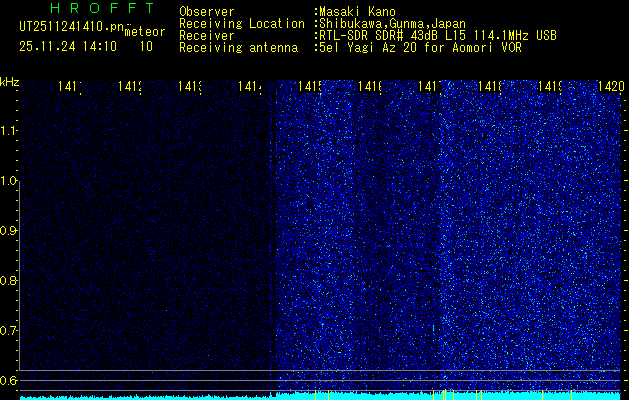Select the file name UT2511241410.pn
The height and width of the screenshot is (400, 629).
(71, 27)
